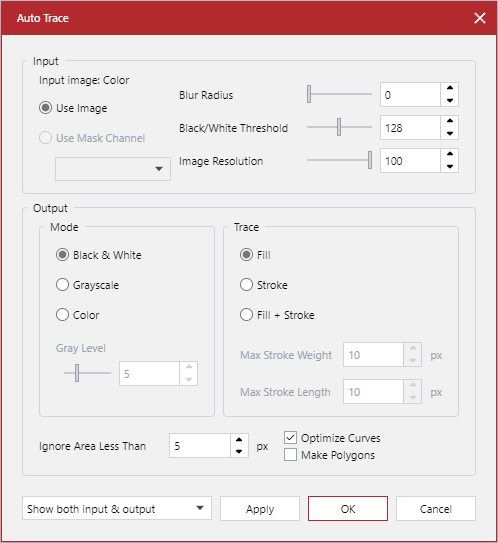Decrease Blur Radius with down arrow
The image size is (498, 543).
coord(450,100)
